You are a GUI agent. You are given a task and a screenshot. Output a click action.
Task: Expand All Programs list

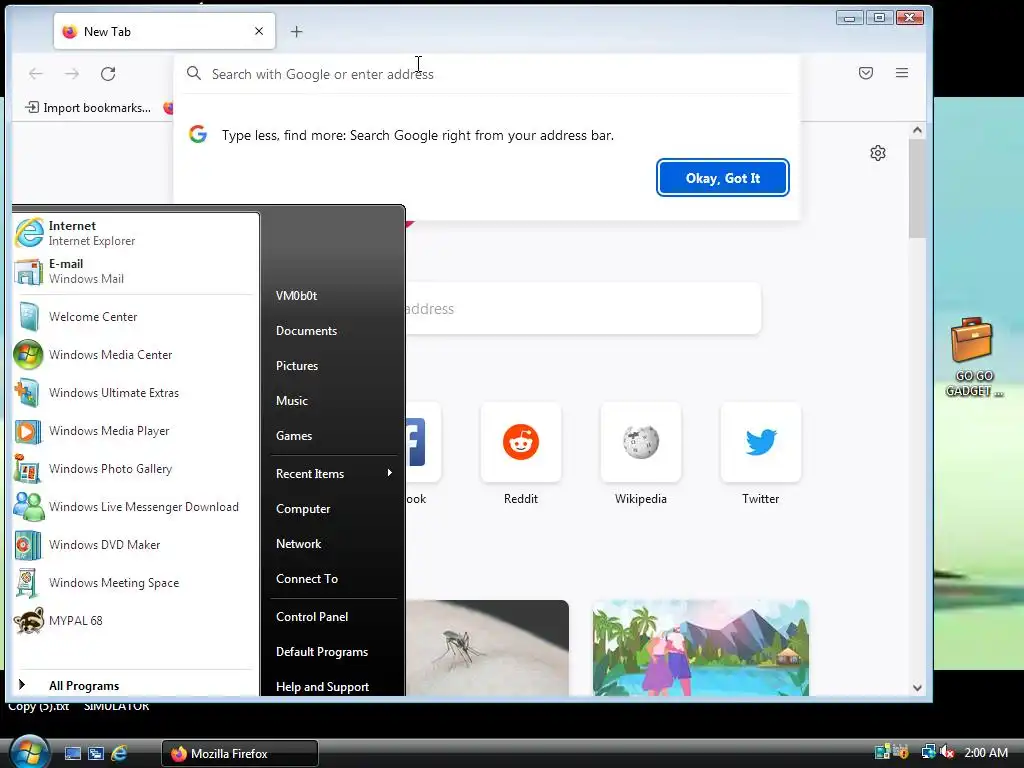(x=134, y=685)
